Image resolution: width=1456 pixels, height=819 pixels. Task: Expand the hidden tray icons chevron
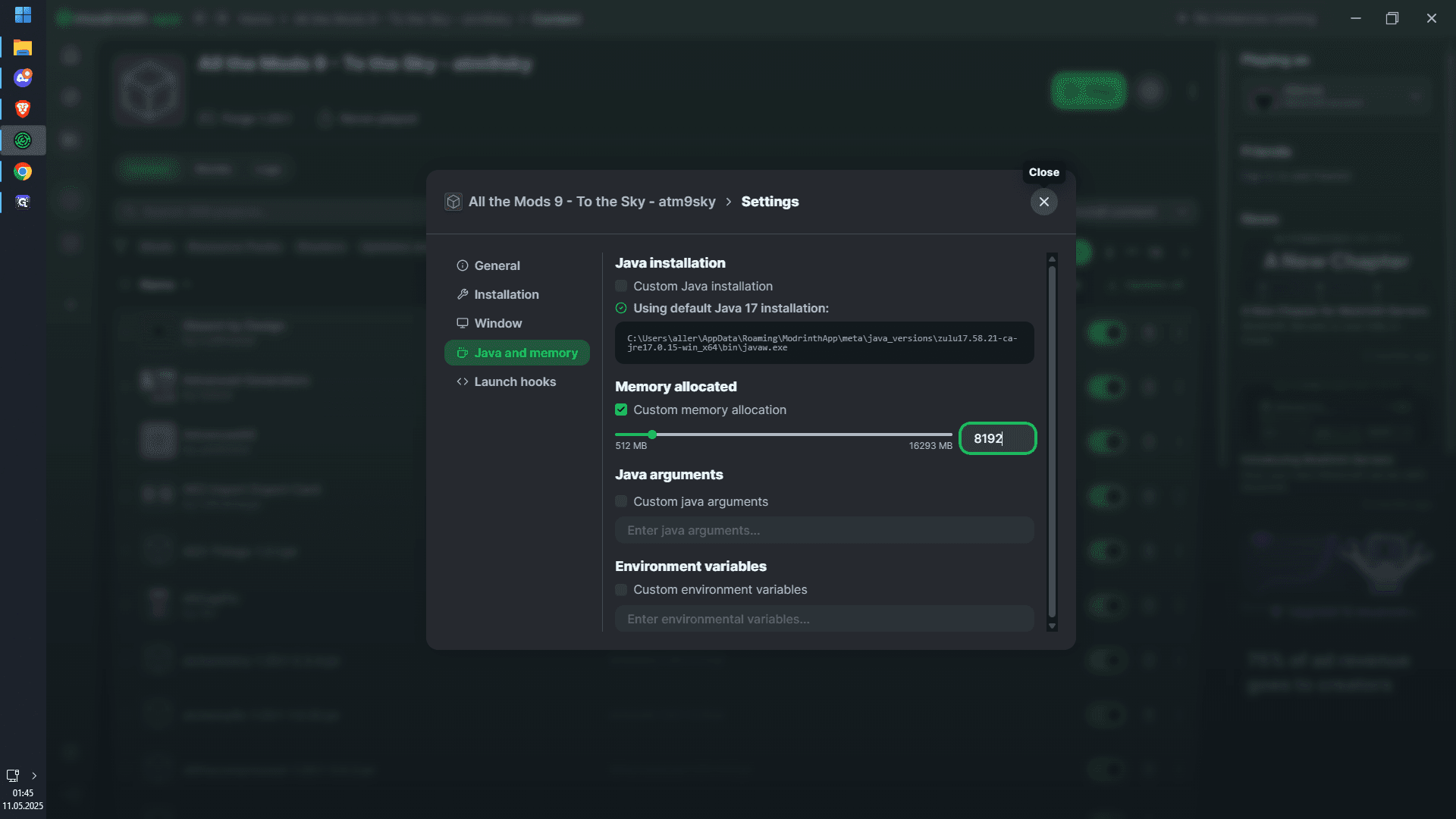pos(34,776)
